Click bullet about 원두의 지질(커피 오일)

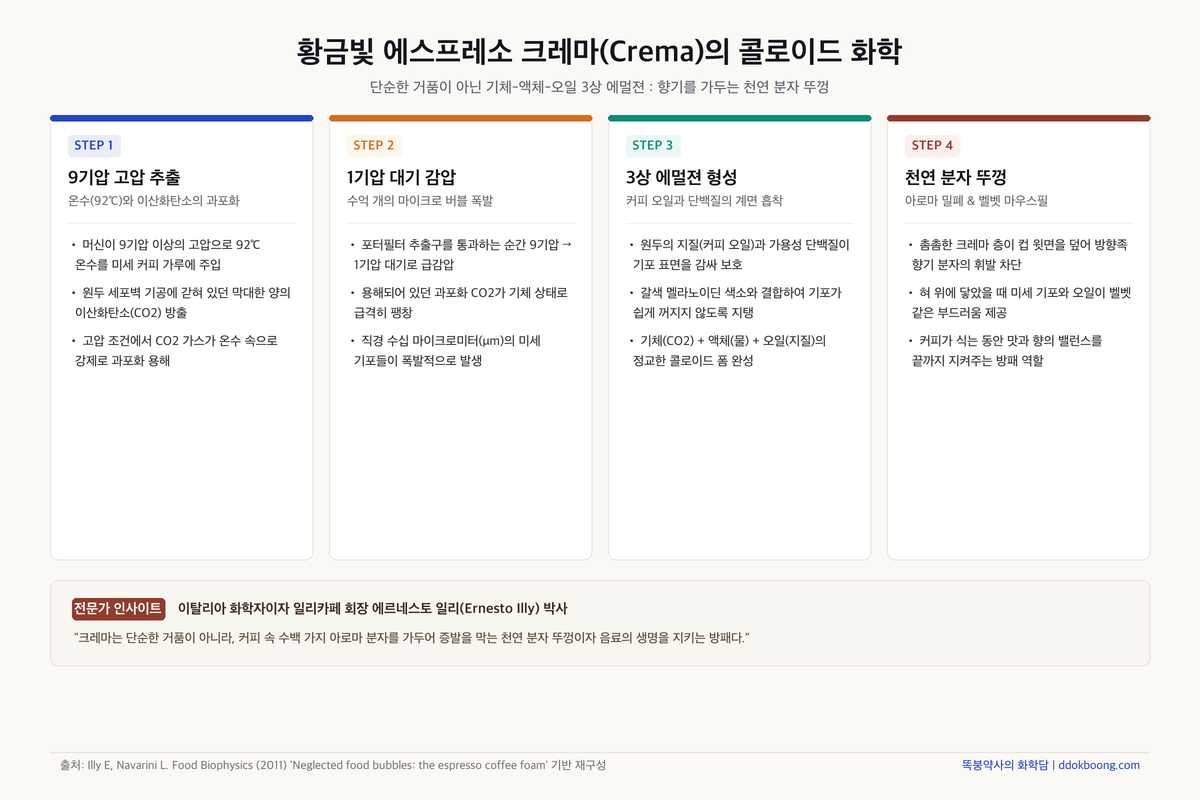tap(738, 255)
